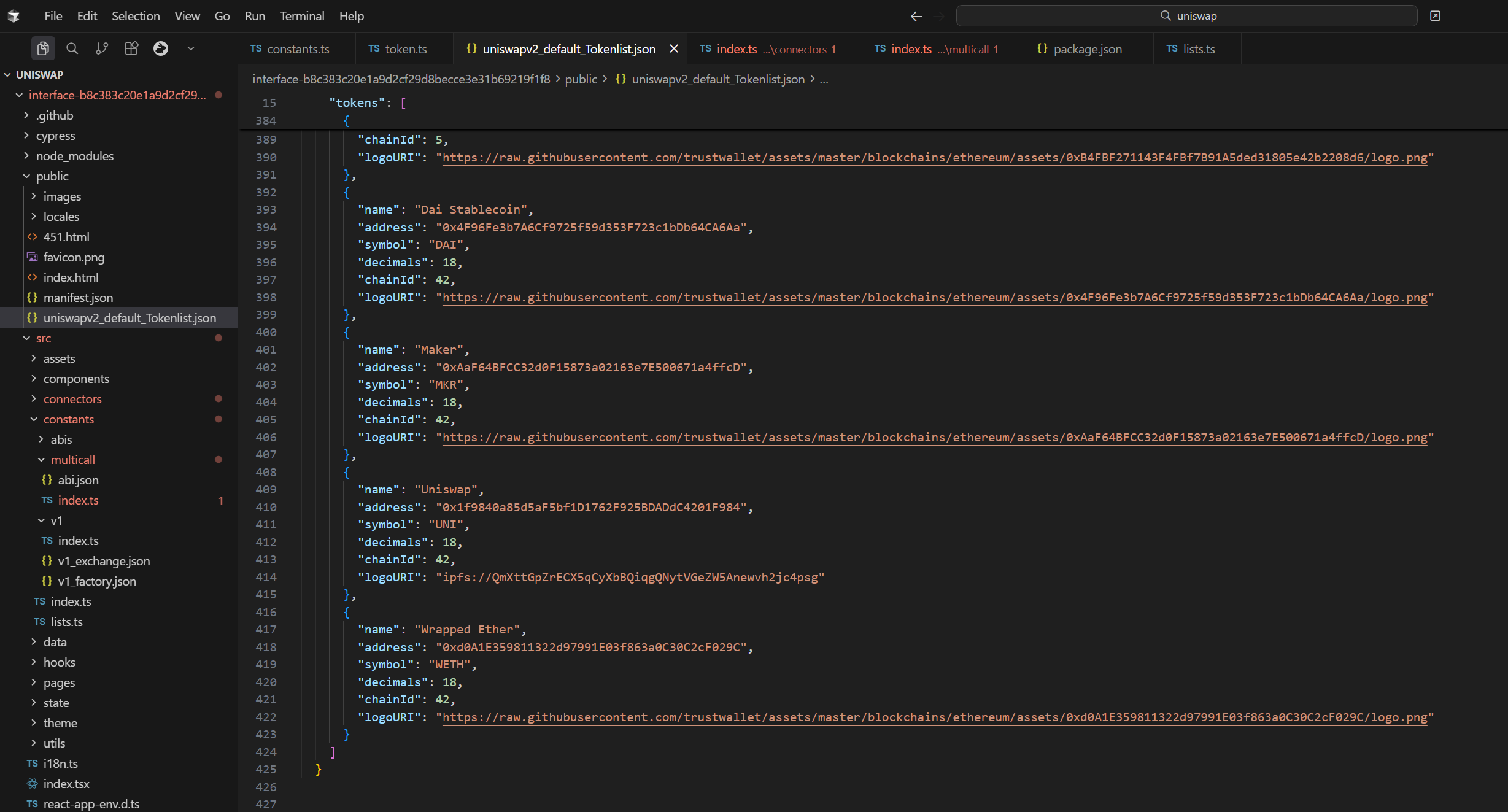The image size is (1508, 812).
Task: Open the Terminal menu
Action: (301, 16)
